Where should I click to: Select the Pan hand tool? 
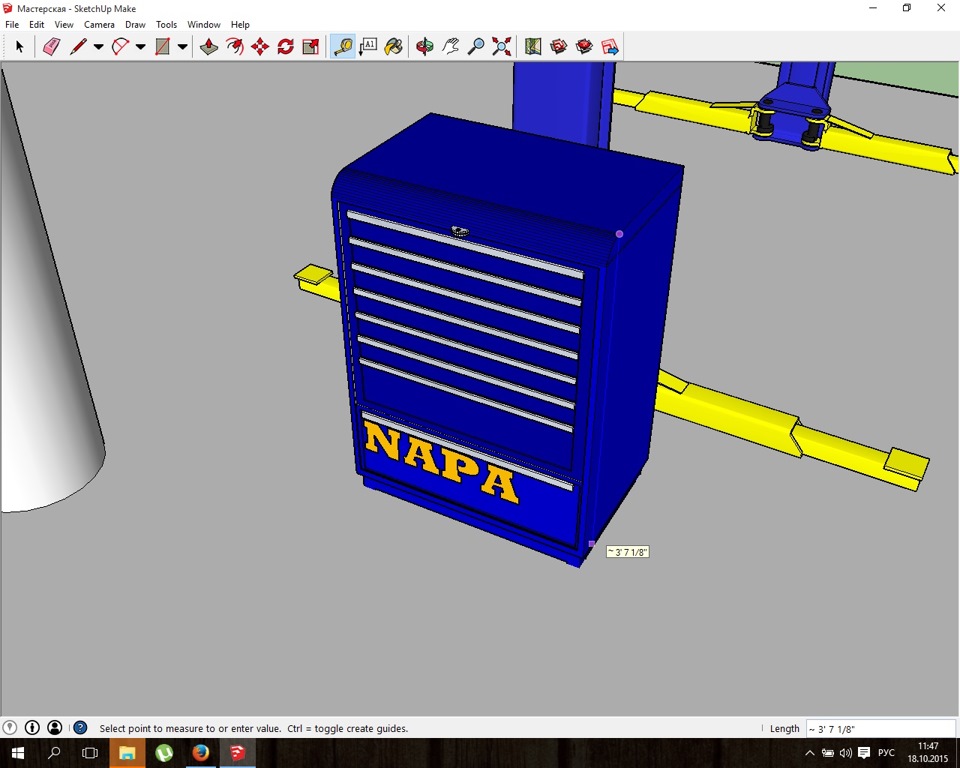pyautogui.click(x=450, y=47)
